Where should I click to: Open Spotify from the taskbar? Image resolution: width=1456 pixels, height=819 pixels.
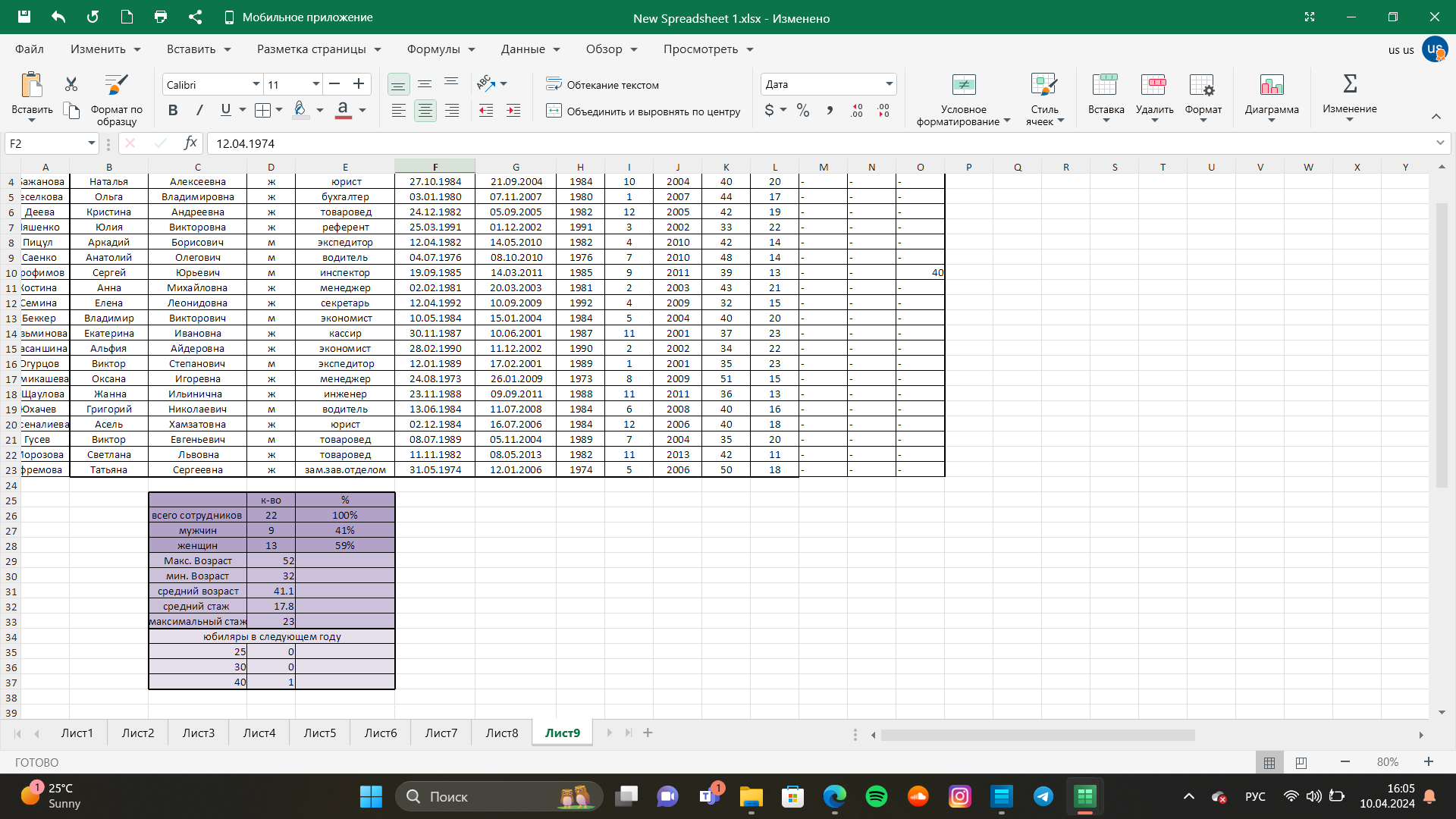(877, 796)
